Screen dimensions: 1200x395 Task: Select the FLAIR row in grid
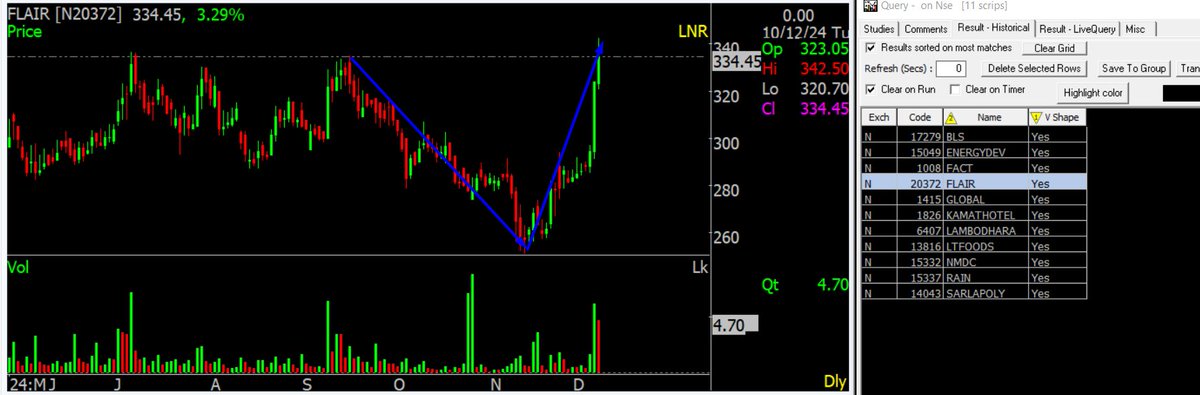[x=974, y=183]
